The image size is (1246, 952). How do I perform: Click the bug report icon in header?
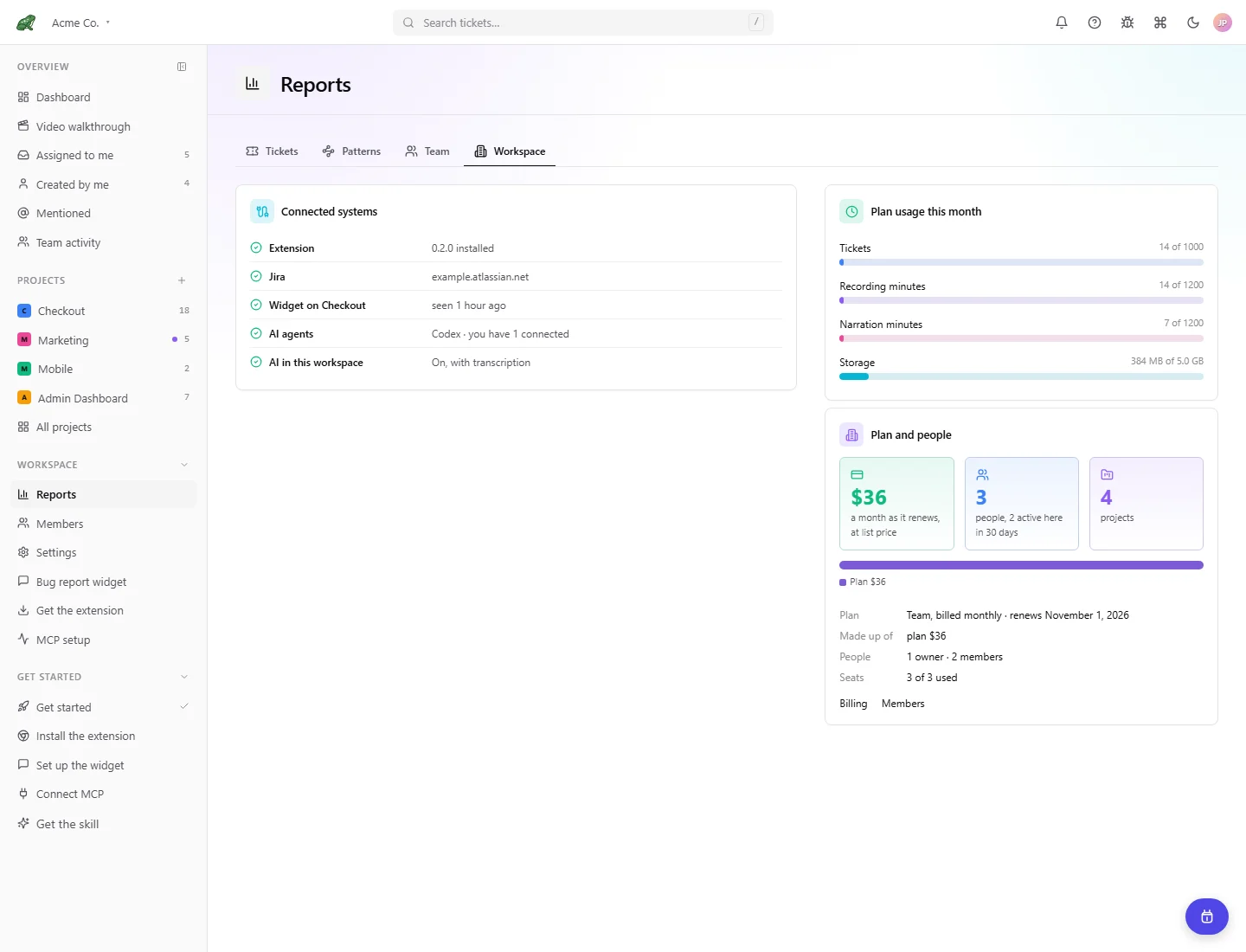(x=1127, y=23)
